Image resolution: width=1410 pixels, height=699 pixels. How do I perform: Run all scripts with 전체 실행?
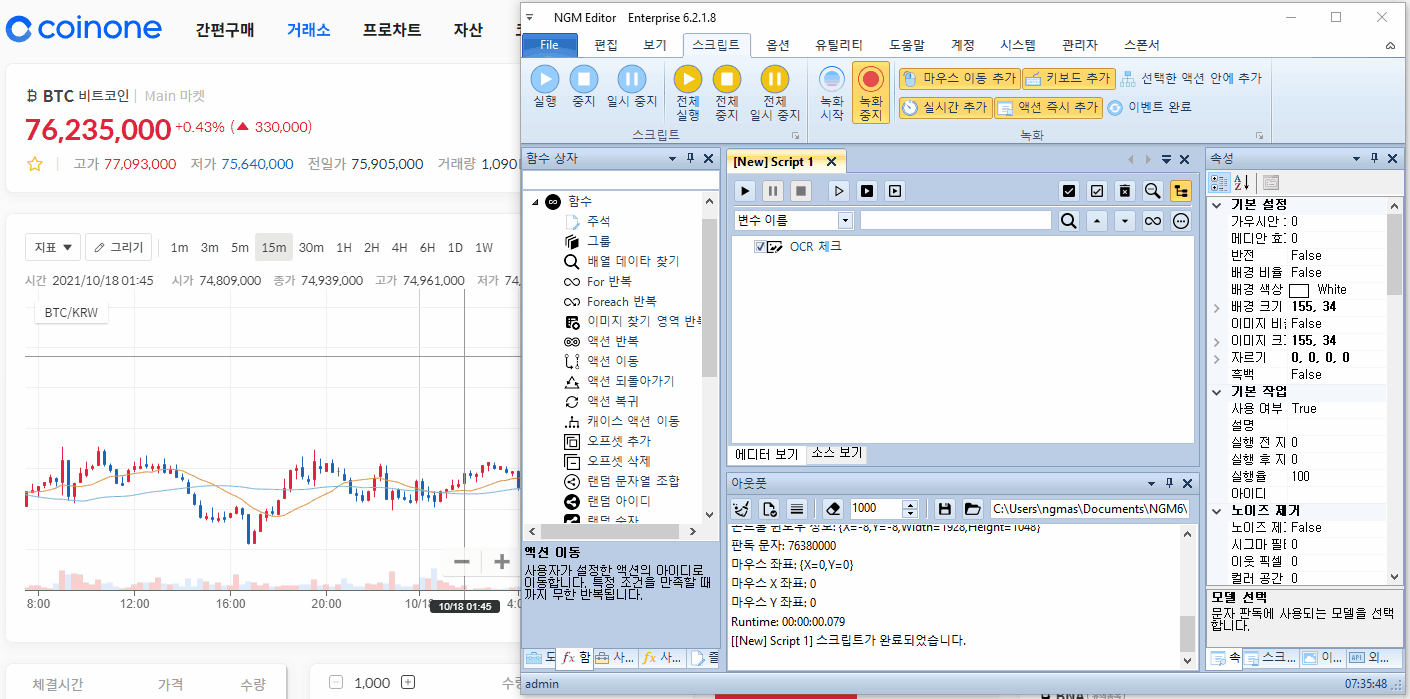688,92
